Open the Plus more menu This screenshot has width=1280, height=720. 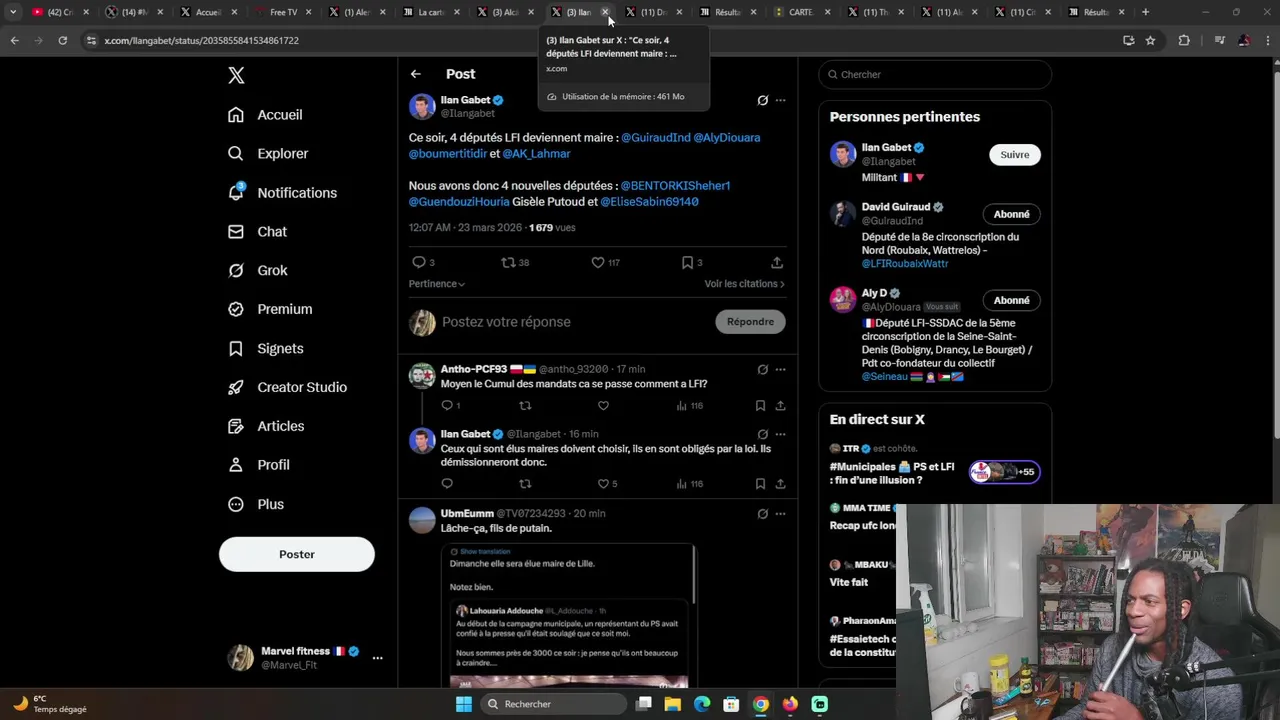(256, 505)
